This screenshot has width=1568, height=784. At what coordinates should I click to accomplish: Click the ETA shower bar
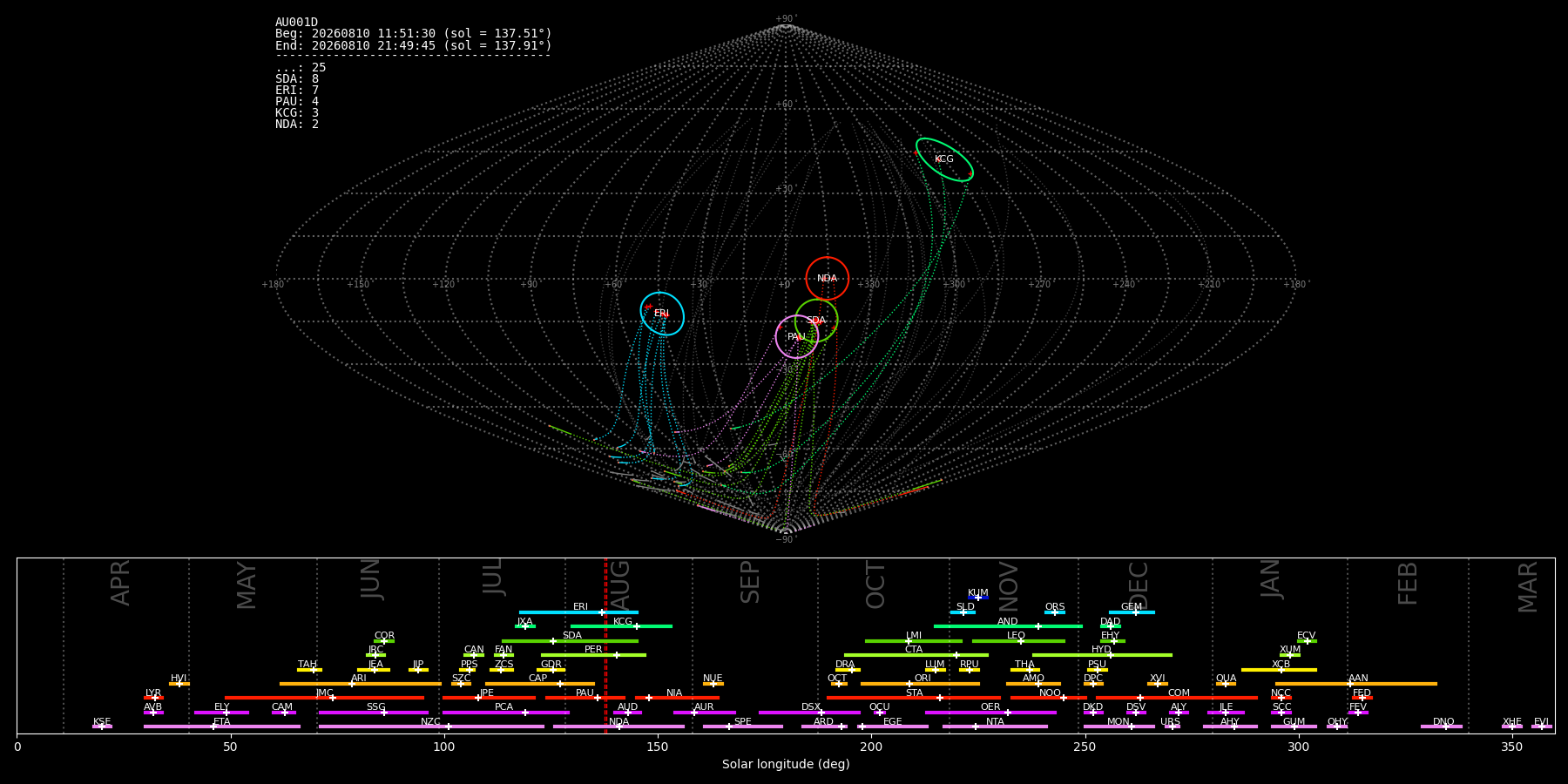222,727
